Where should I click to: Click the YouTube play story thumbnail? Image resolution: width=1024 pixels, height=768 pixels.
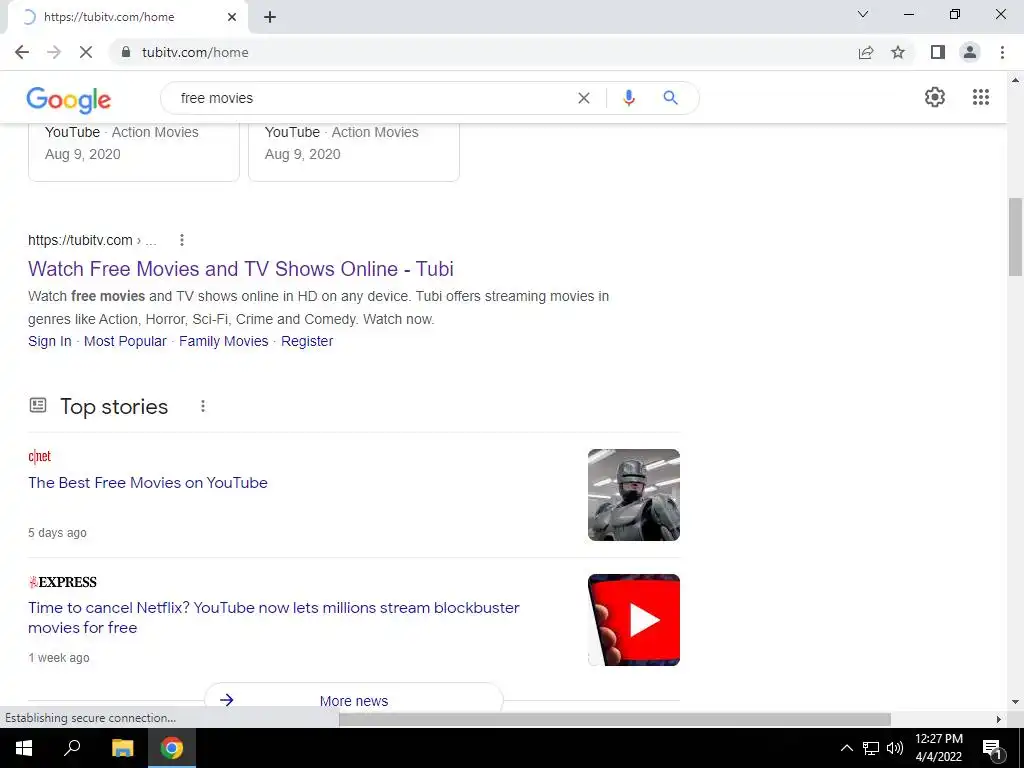[633, 620]
